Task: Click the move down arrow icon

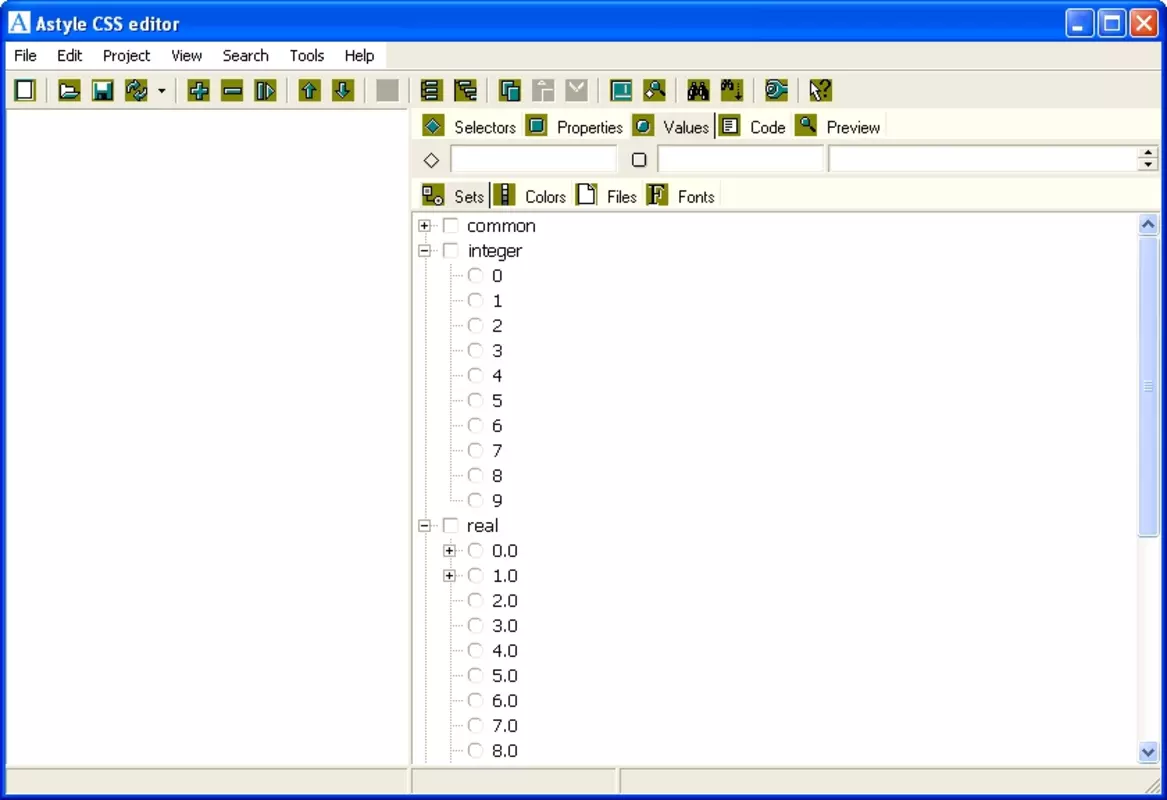Action: click(x=342, y=91)
